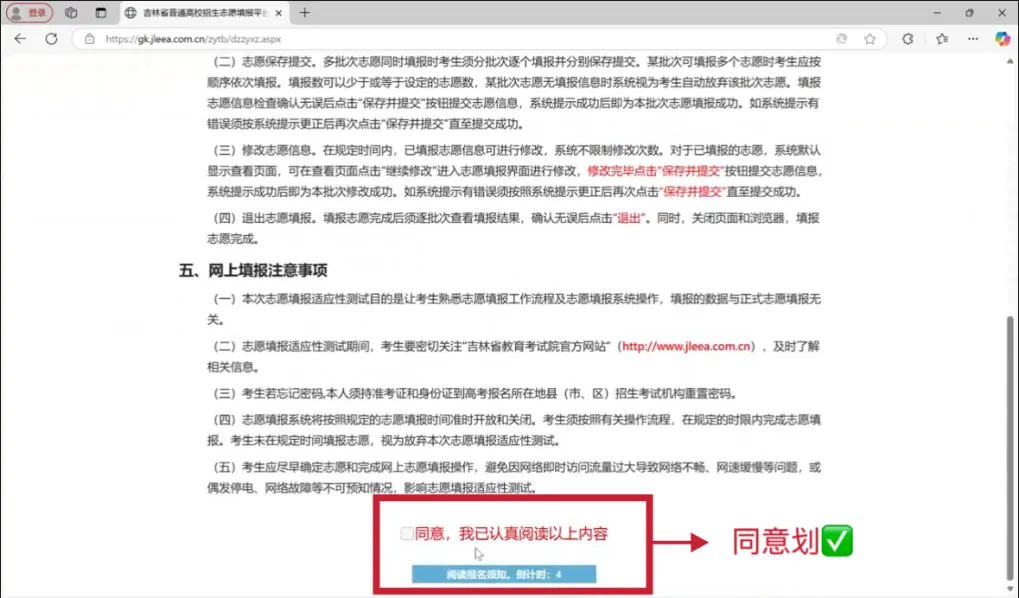Open browser extensions icon in toolbar

[x=908, y=39]
